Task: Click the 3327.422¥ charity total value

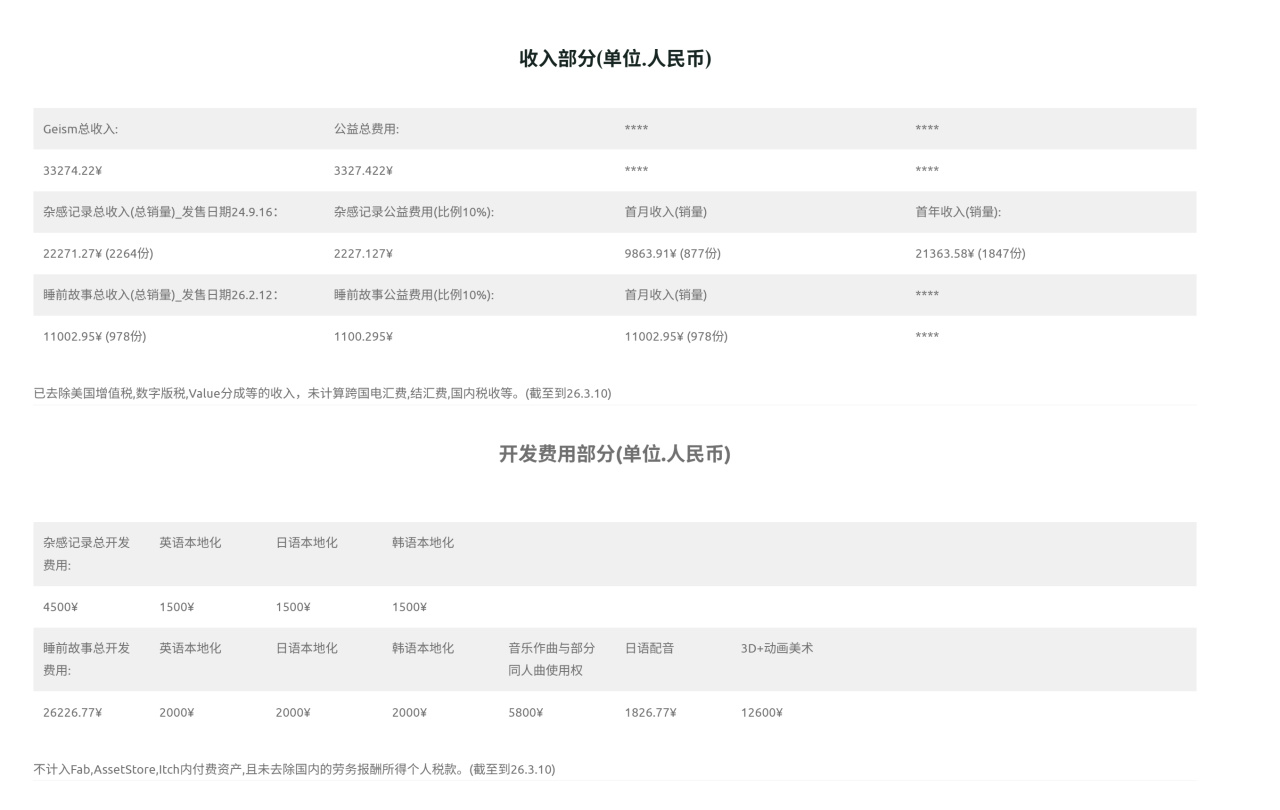Action: tap(363, 171)
